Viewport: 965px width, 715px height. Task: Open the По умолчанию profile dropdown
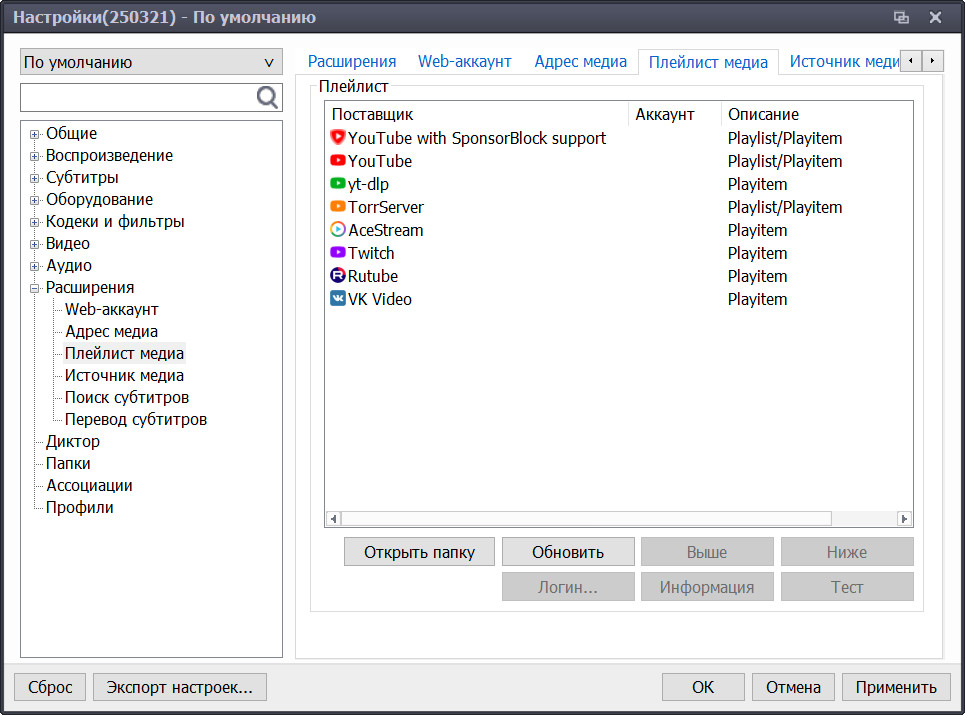pos(151,62)
